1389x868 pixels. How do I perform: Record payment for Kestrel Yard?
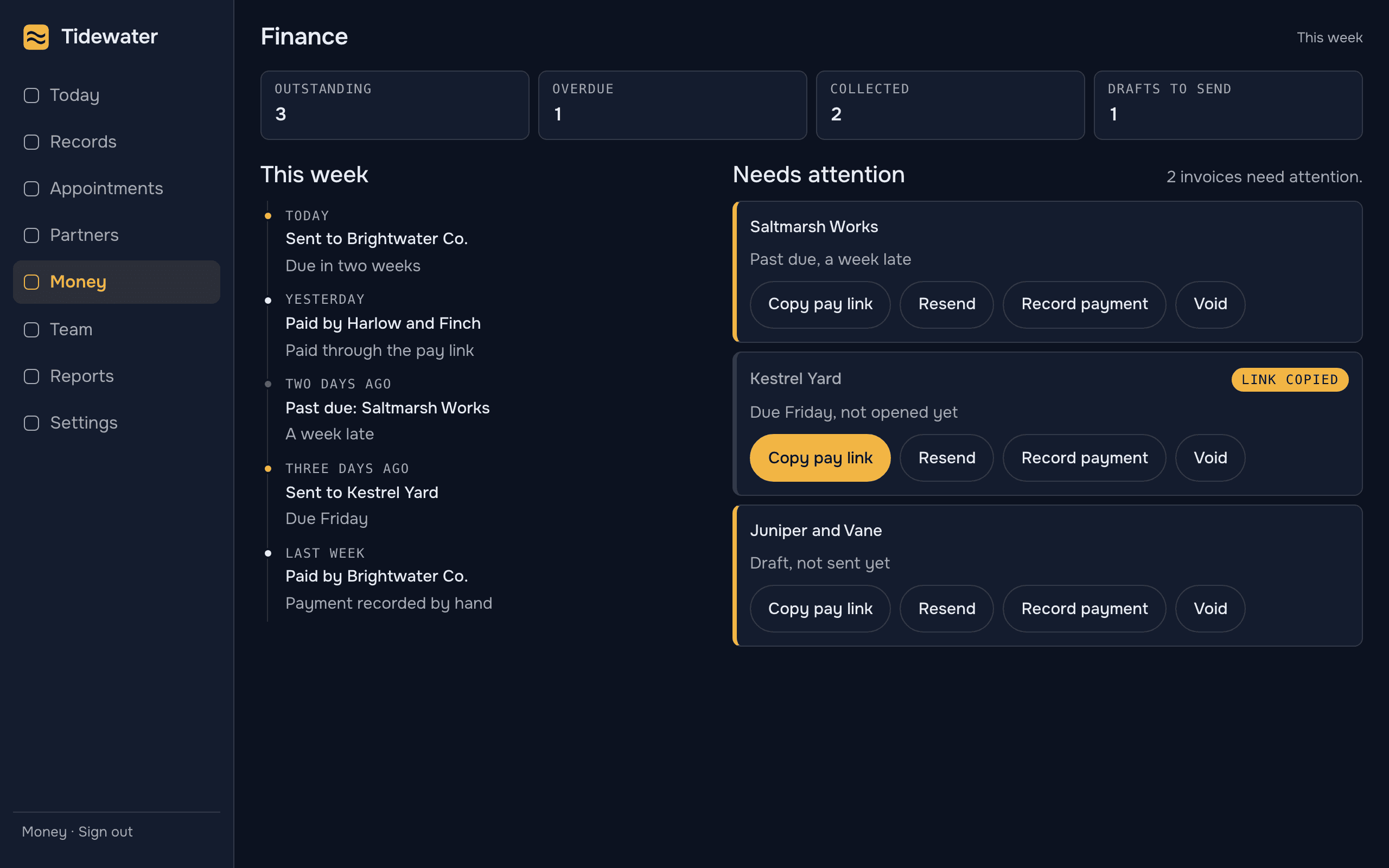click(x=1084, y=458)
